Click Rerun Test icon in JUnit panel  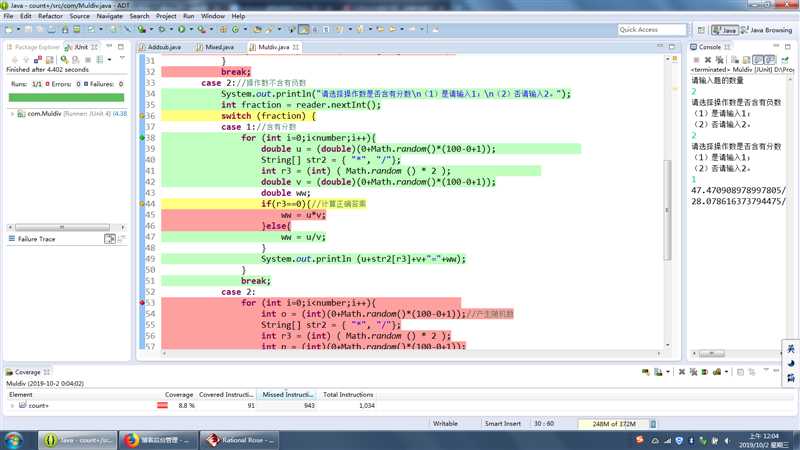pos(64,60)
